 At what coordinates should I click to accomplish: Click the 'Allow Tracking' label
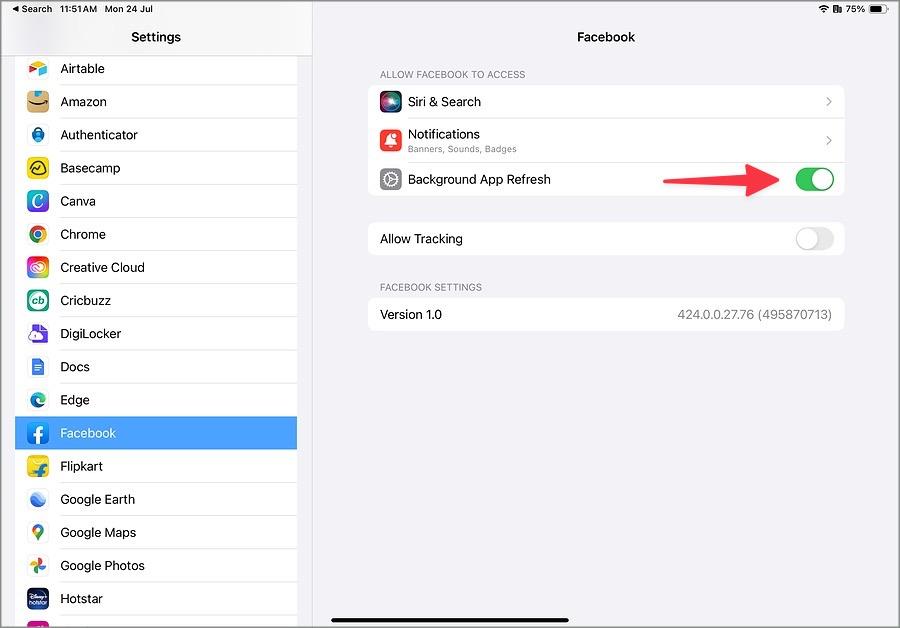[421, 239]
